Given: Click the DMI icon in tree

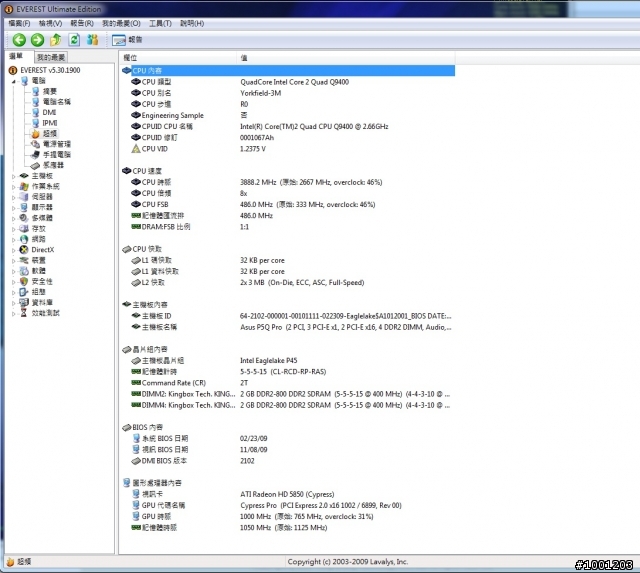Looking at the screenshot, I should [36, 112].
